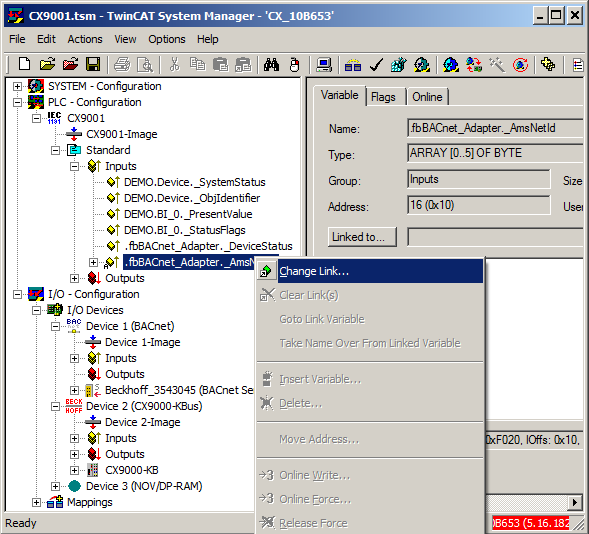
Task: Expand the Mappings node
Action: point(36,502)
